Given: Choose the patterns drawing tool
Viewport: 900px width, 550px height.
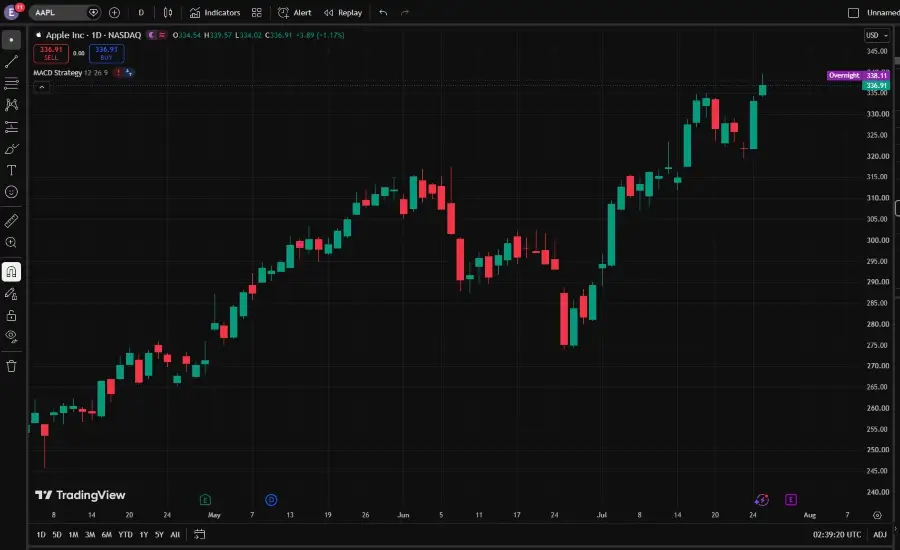Looking at the screenshot, I should coord(11,105).
